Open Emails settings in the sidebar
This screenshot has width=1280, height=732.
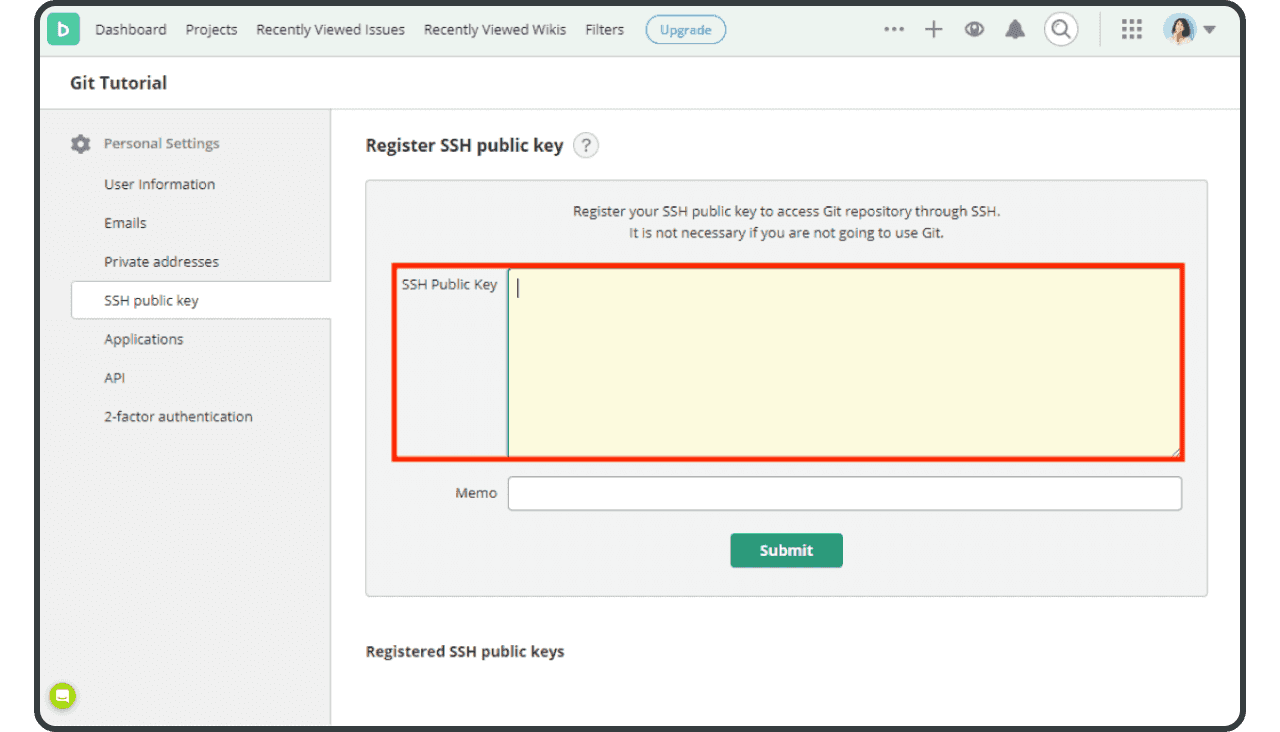click(125, 222)
